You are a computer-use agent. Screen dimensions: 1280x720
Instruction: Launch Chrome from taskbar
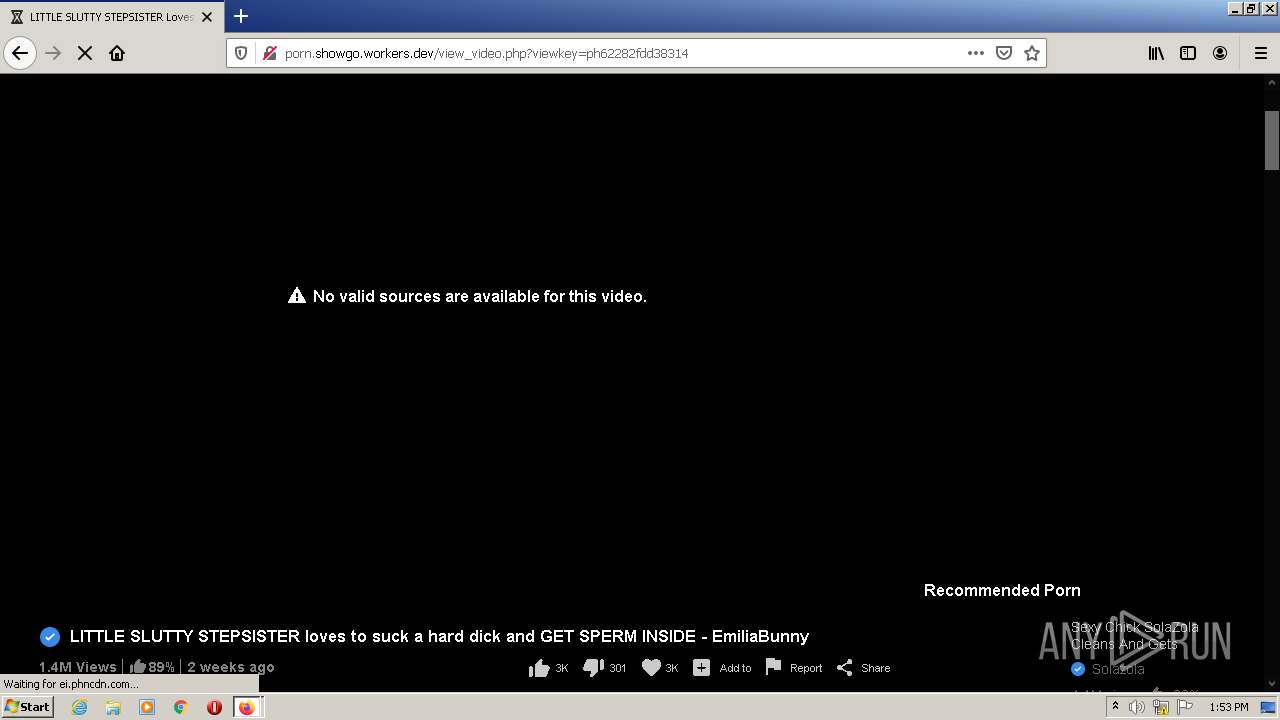(x=180, y=707)
